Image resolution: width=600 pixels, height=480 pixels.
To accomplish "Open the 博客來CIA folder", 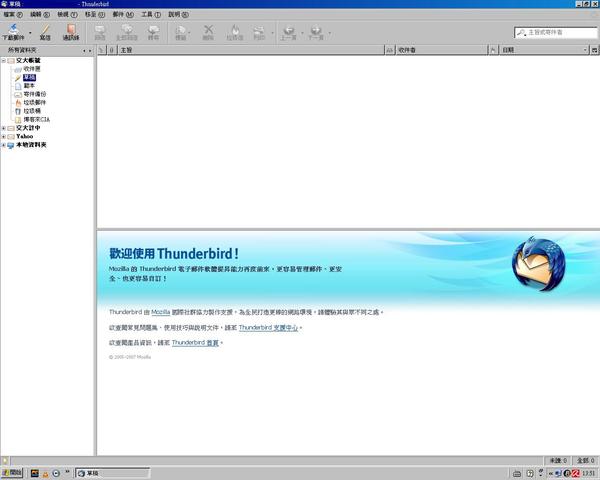I will tap(36, 119).
